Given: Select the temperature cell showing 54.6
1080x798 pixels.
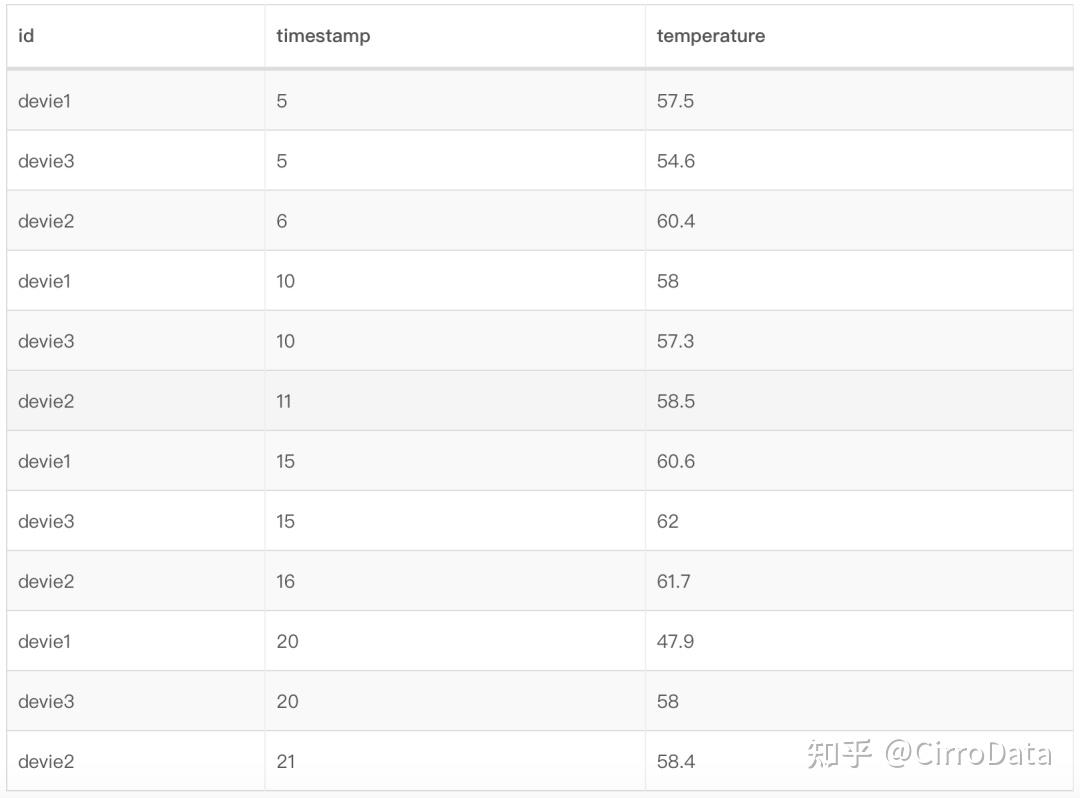Looking at the screenshot, I should tap(675, 161).
